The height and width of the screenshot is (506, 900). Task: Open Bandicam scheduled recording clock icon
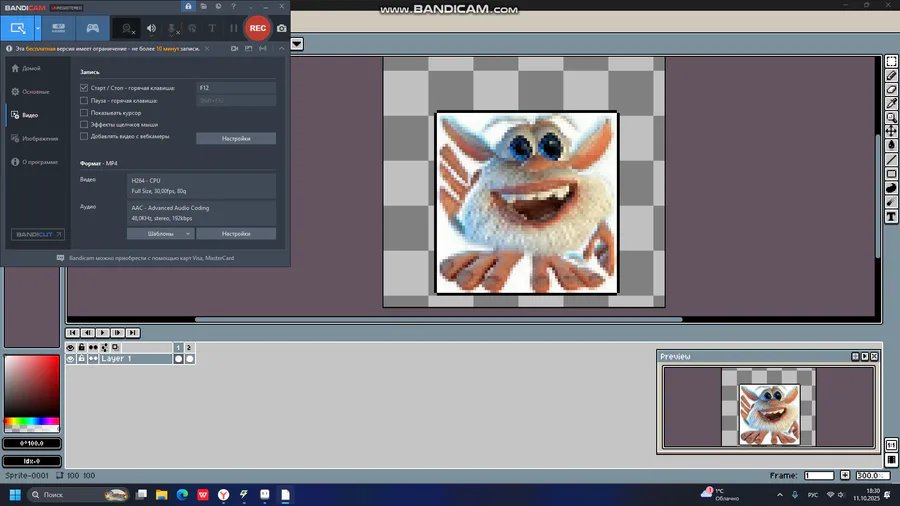218,6
